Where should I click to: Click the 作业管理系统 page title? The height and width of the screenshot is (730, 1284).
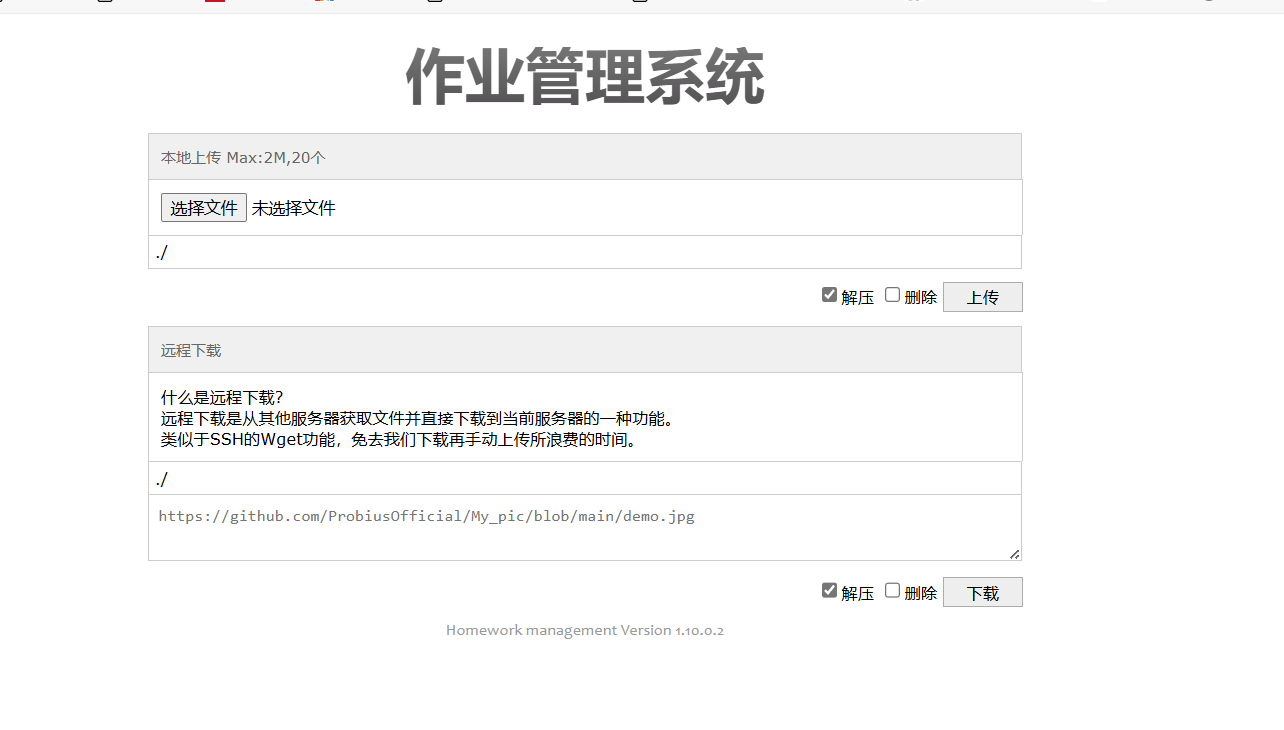[x=585, y=77]
